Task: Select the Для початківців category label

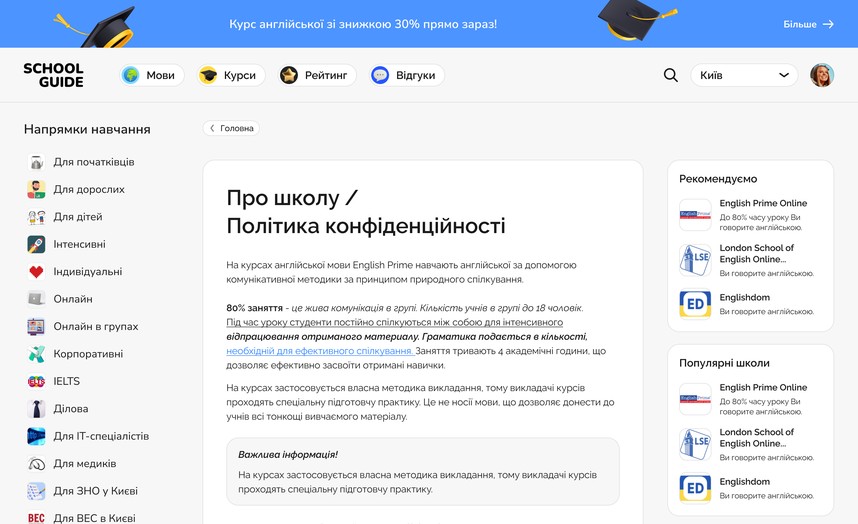Action: (x=94, y=162)
